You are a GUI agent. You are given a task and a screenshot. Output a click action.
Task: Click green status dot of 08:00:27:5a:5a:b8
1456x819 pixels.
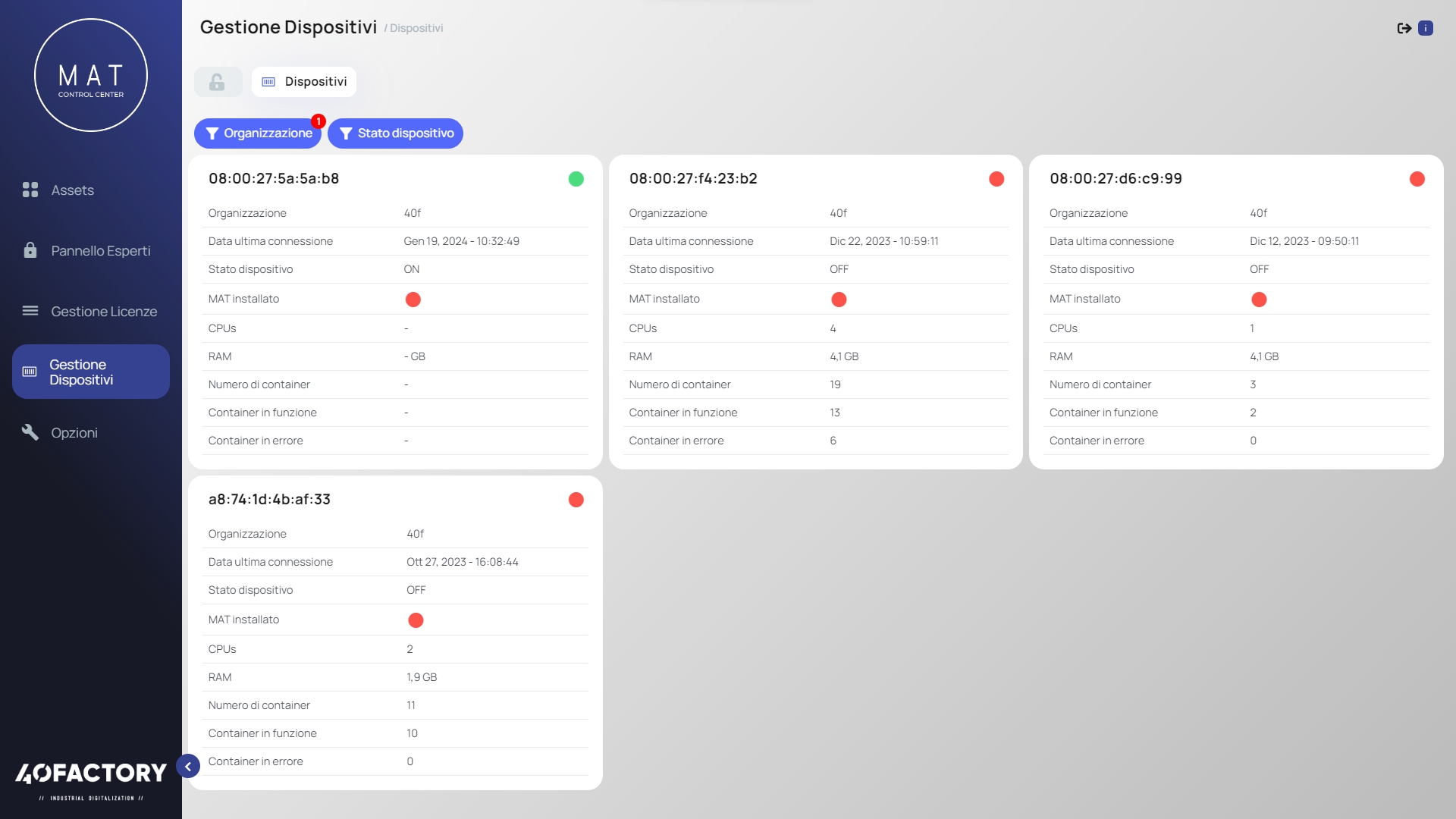click(576, 179)
